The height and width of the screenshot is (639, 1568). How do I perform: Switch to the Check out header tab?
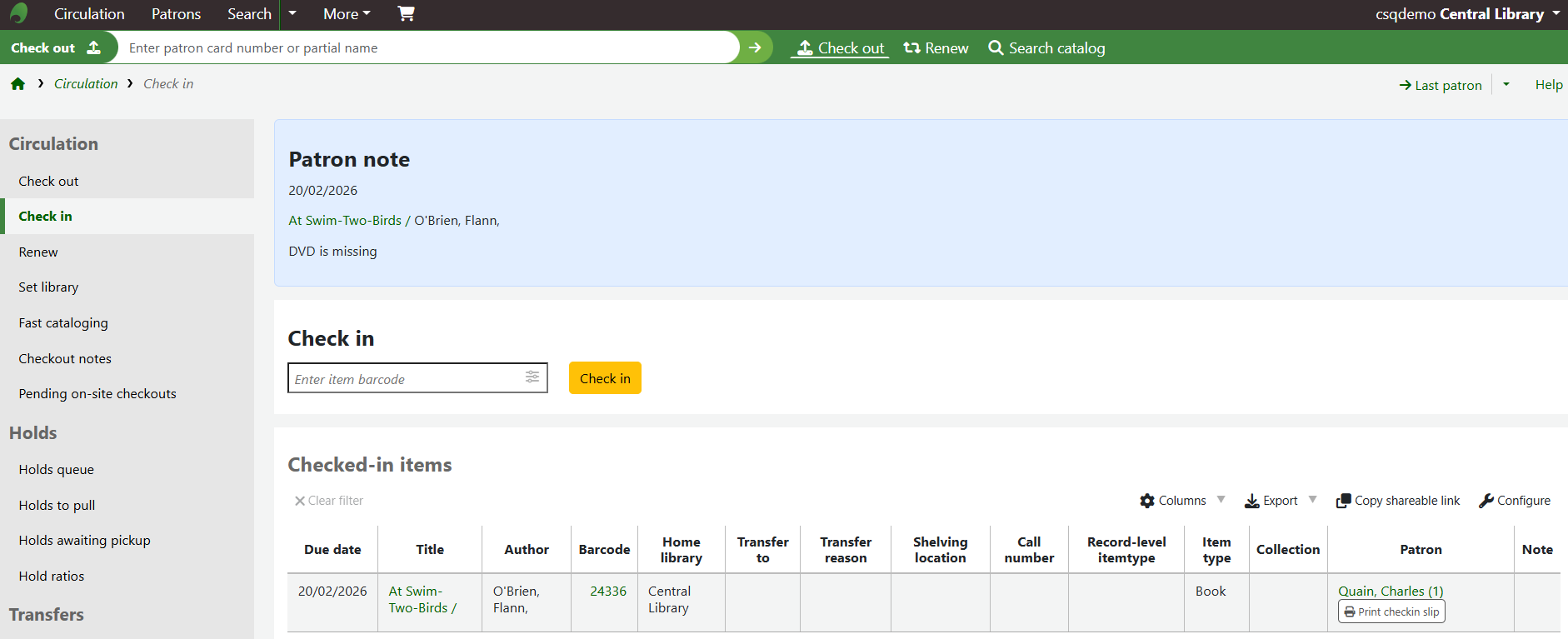[840, 48]
